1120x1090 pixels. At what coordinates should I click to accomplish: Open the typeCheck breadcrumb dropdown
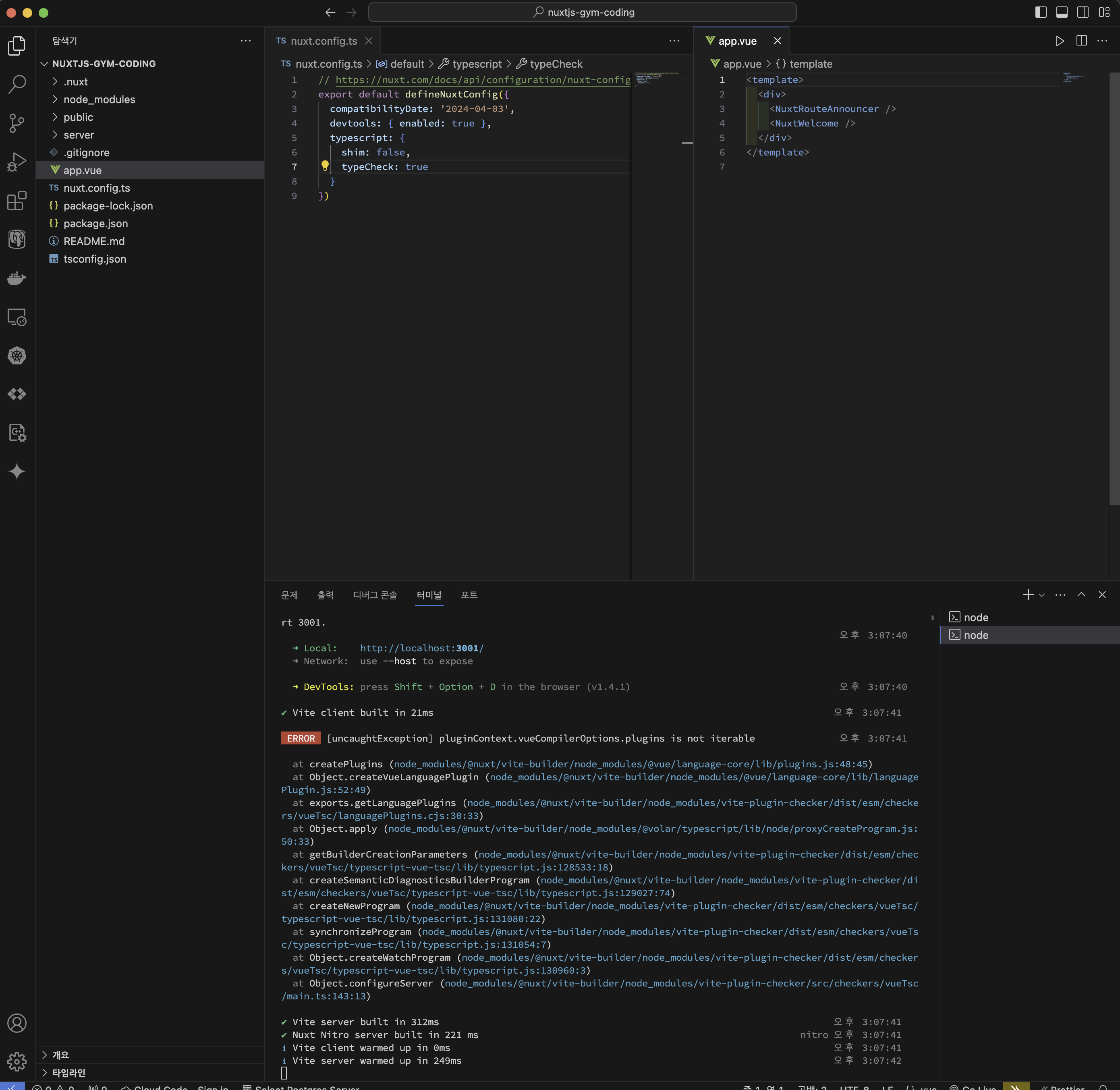pos(556,64)
